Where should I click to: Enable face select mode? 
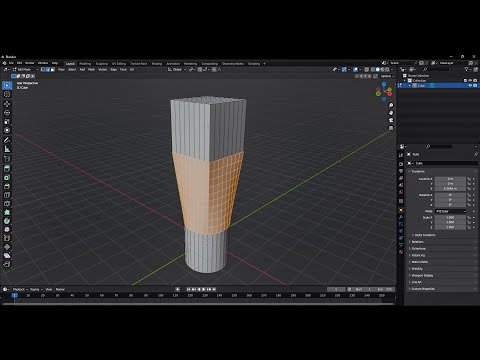pyautogui.click(x=53, y=69)
